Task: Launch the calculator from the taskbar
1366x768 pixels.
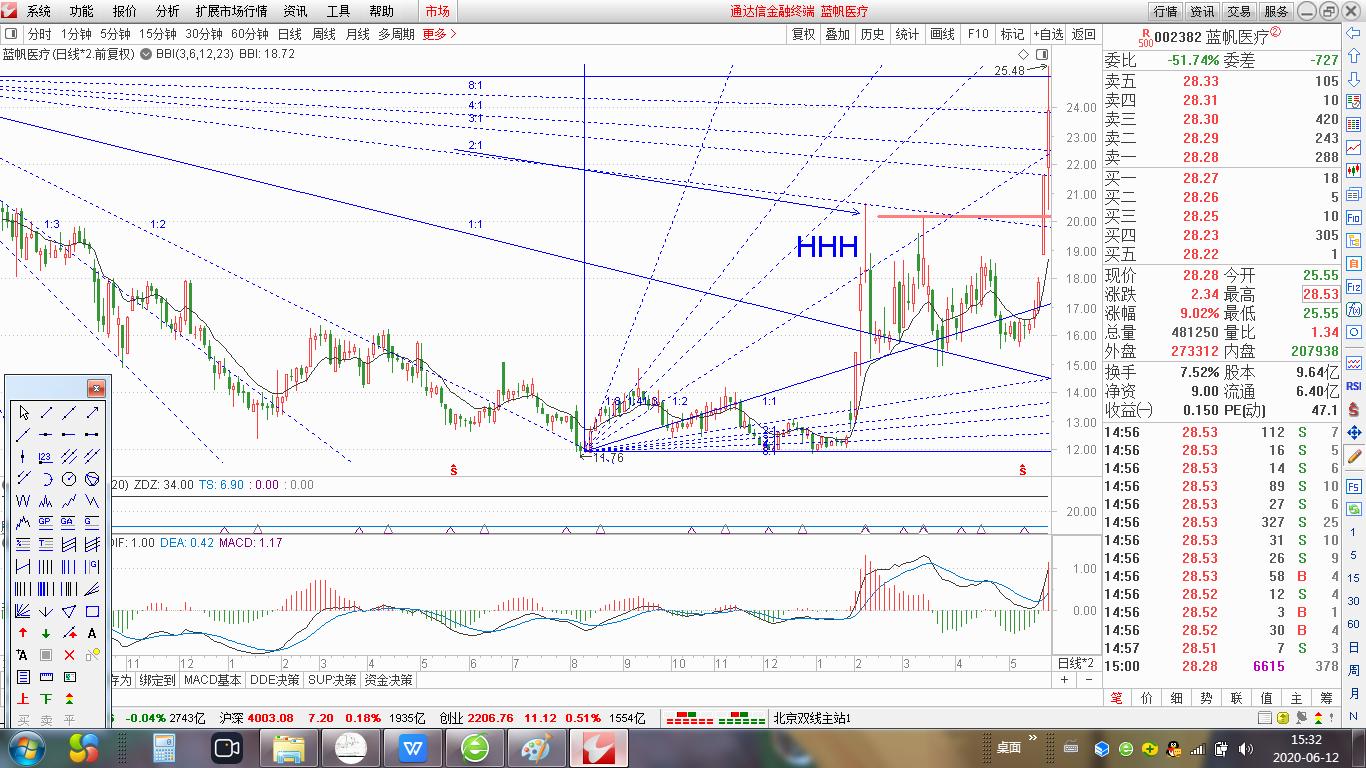Action: pyautogui.click(x=163, y=747)
